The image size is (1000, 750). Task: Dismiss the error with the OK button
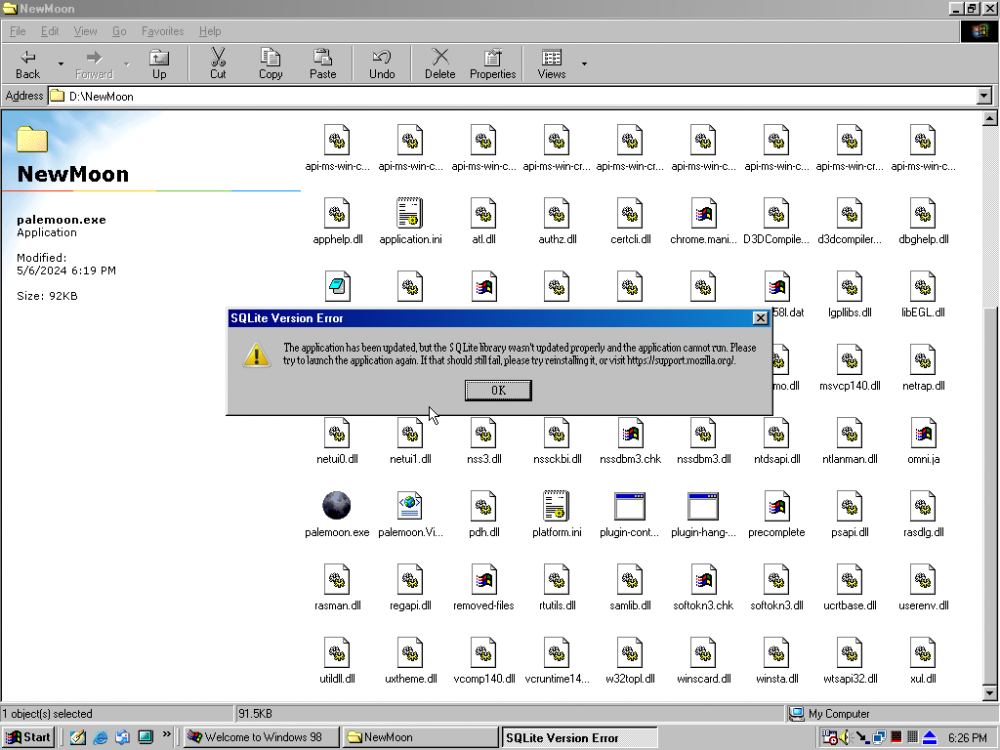(497, 390)
